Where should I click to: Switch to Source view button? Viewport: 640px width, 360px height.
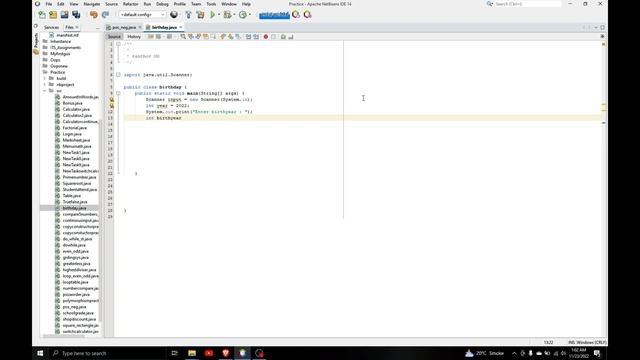(114, 37)
